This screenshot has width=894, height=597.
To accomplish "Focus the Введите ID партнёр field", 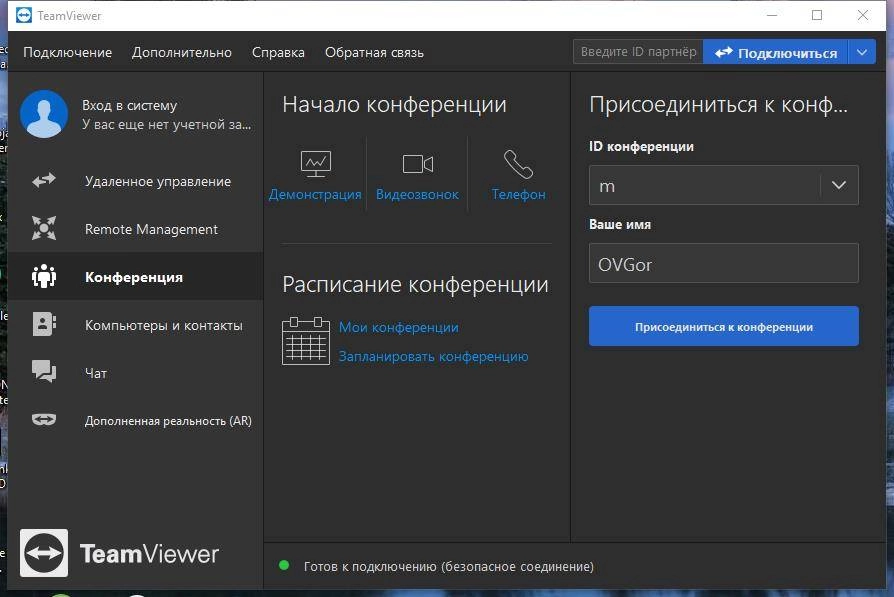I will point(638,52).
